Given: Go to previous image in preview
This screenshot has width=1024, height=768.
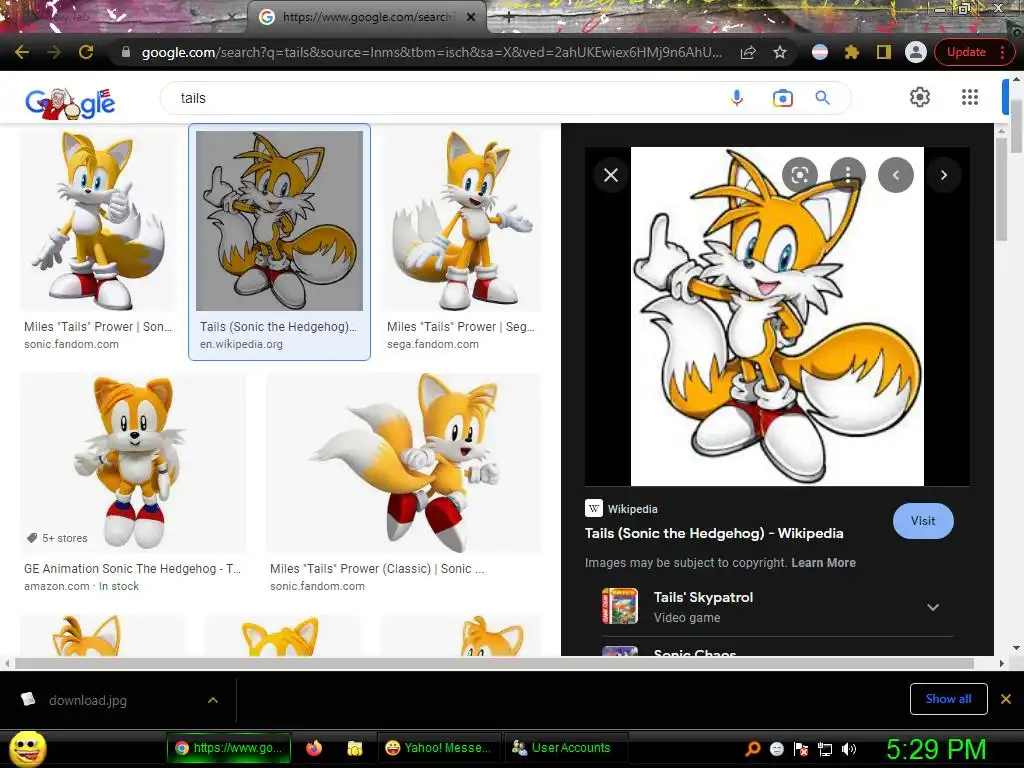Looking at the screenshot, I should pos(895,175).
